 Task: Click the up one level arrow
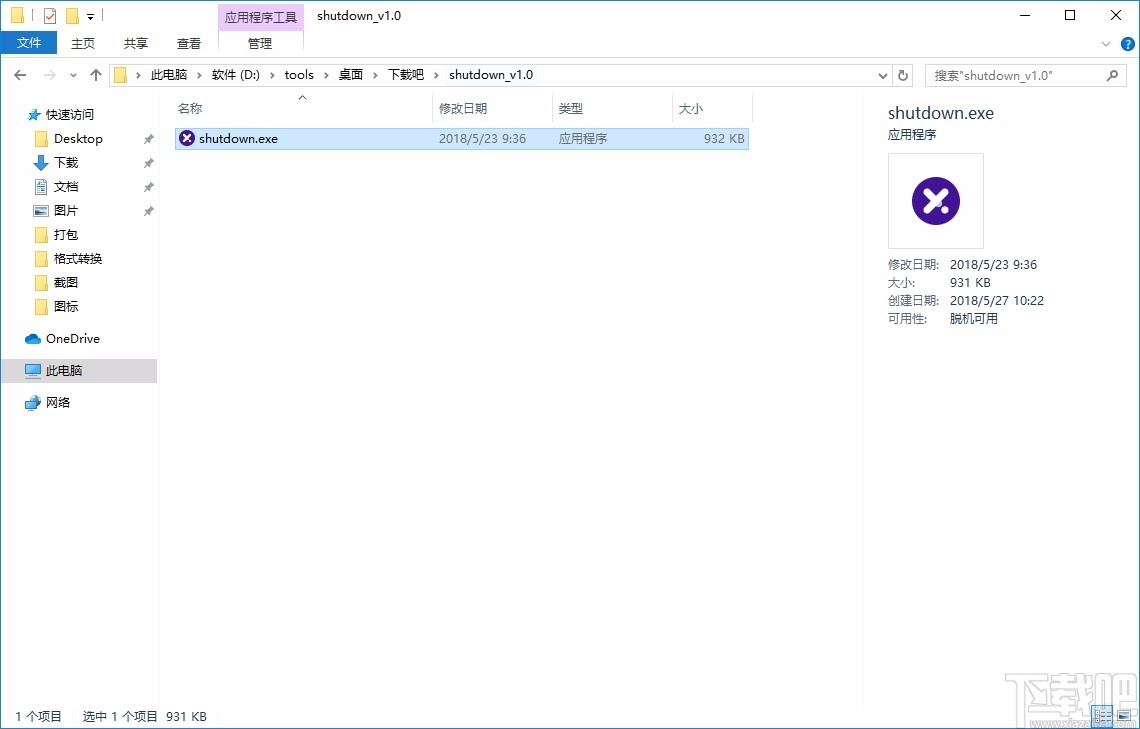(95, 74)
